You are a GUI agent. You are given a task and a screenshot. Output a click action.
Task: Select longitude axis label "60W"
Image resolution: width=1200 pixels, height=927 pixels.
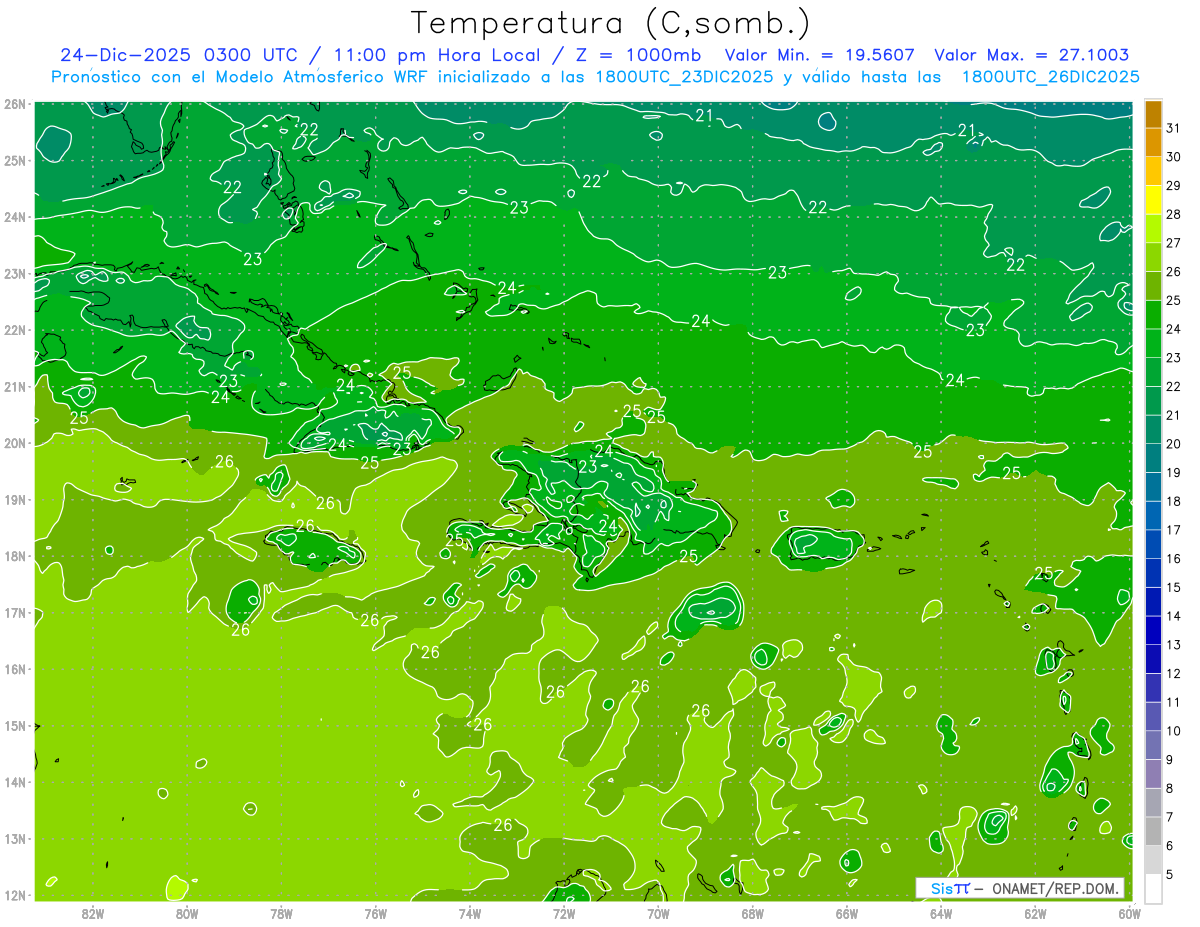(x=1129, y=912)
